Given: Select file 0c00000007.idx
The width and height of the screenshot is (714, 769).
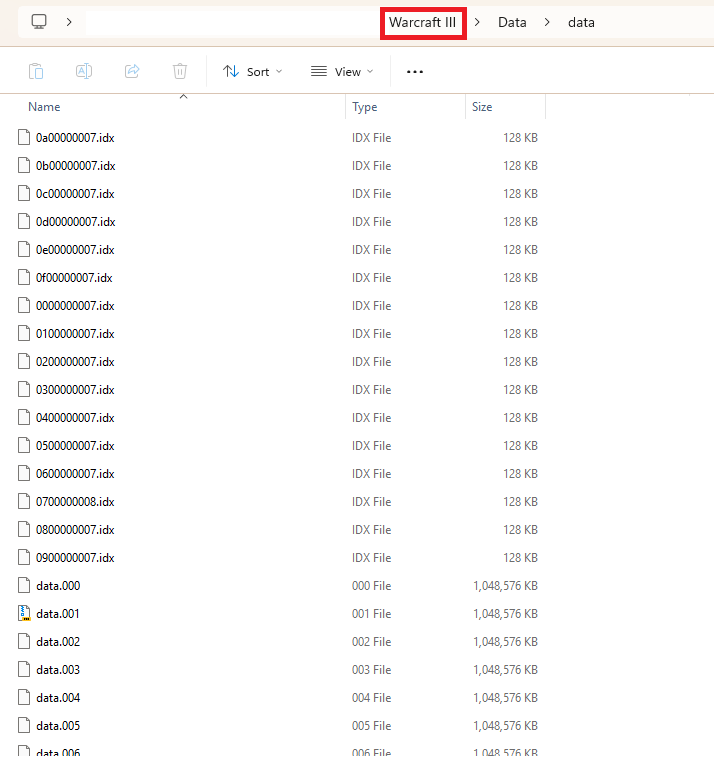Looking at the screenshot, I should click(x=75, y=194).
